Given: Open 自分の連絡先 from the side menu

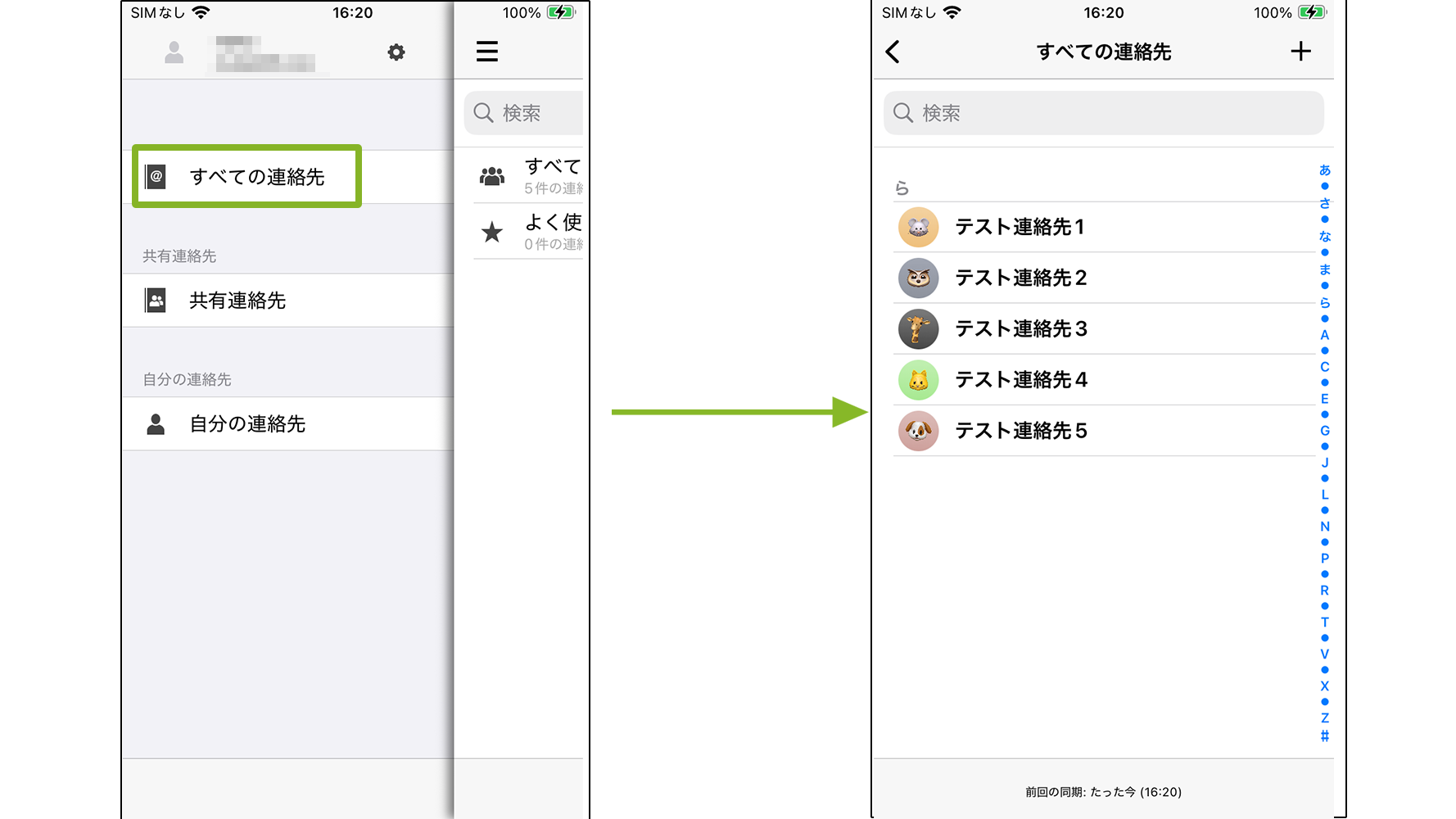Looking at the screenshot, I should pyautogui.click(x=247, y=424).
